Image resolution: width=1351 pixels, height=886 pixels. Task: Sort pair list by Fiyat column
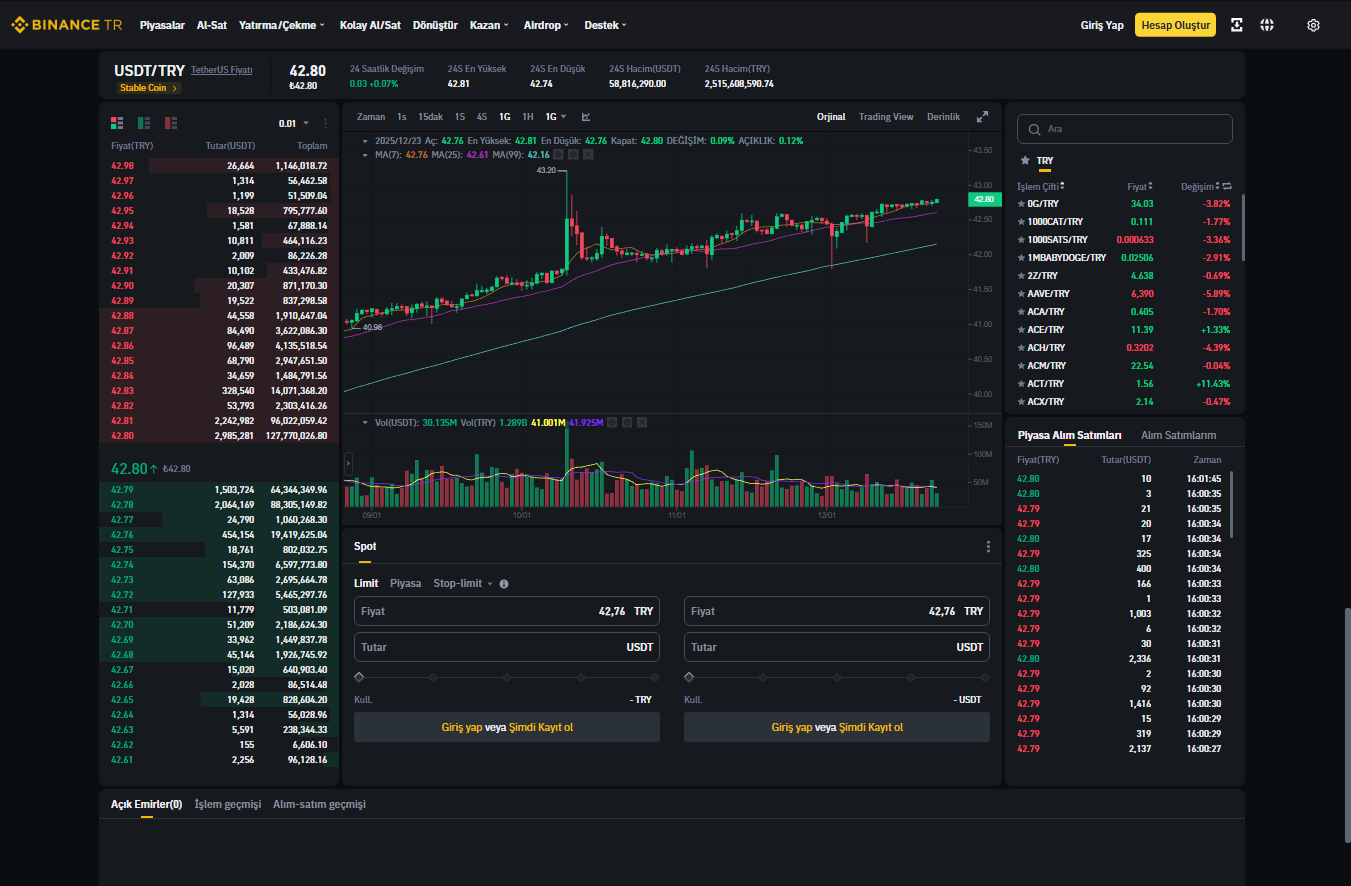1141,187
